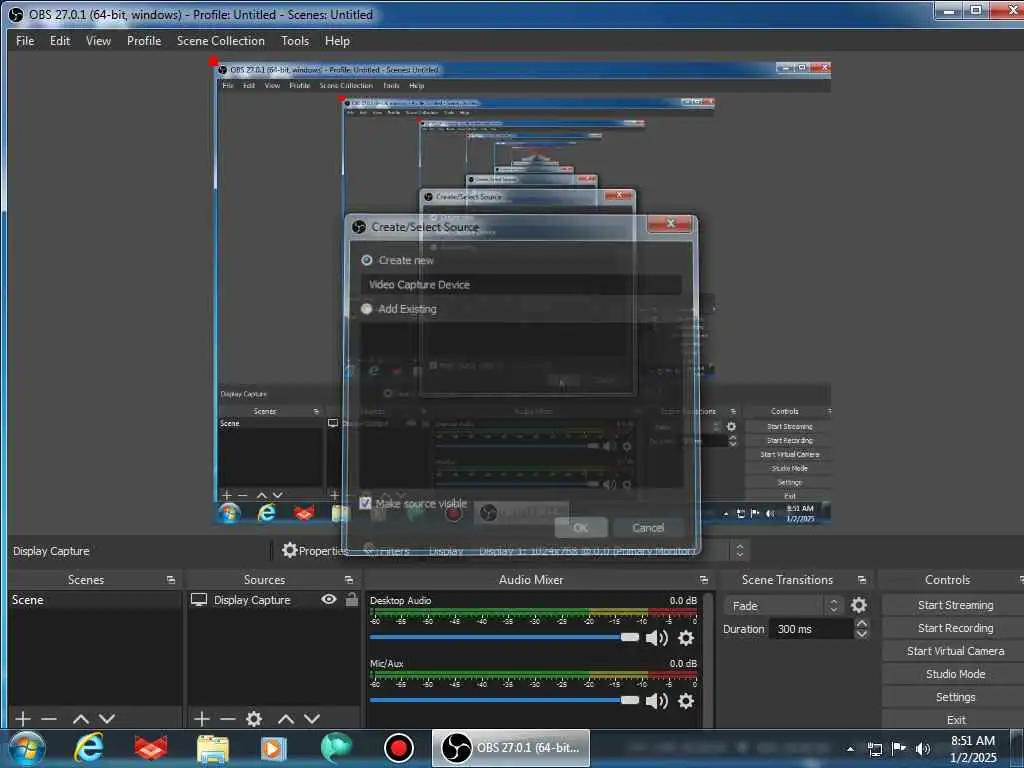1024x768 pixels.
Task: Click the 8:51 AM clock
Action: click(972, 741)
